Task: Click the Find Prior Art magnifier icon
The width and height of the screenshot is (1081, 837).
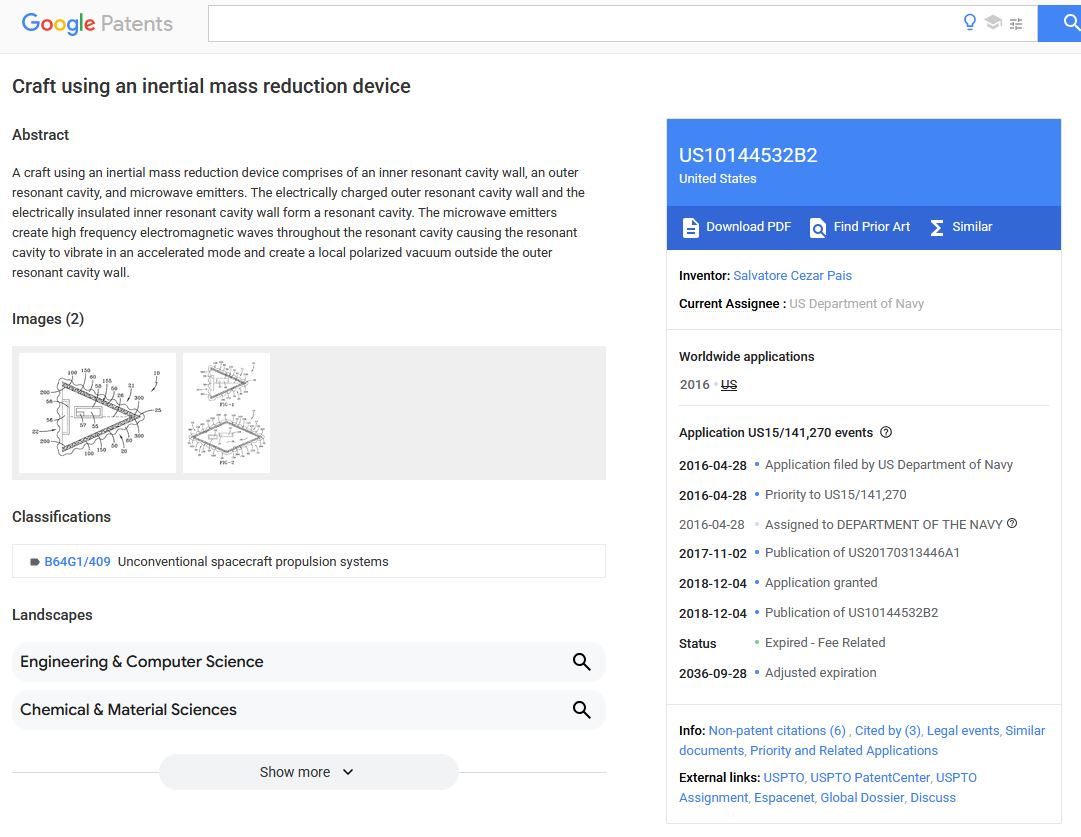Action: click(x=818, y=228)
